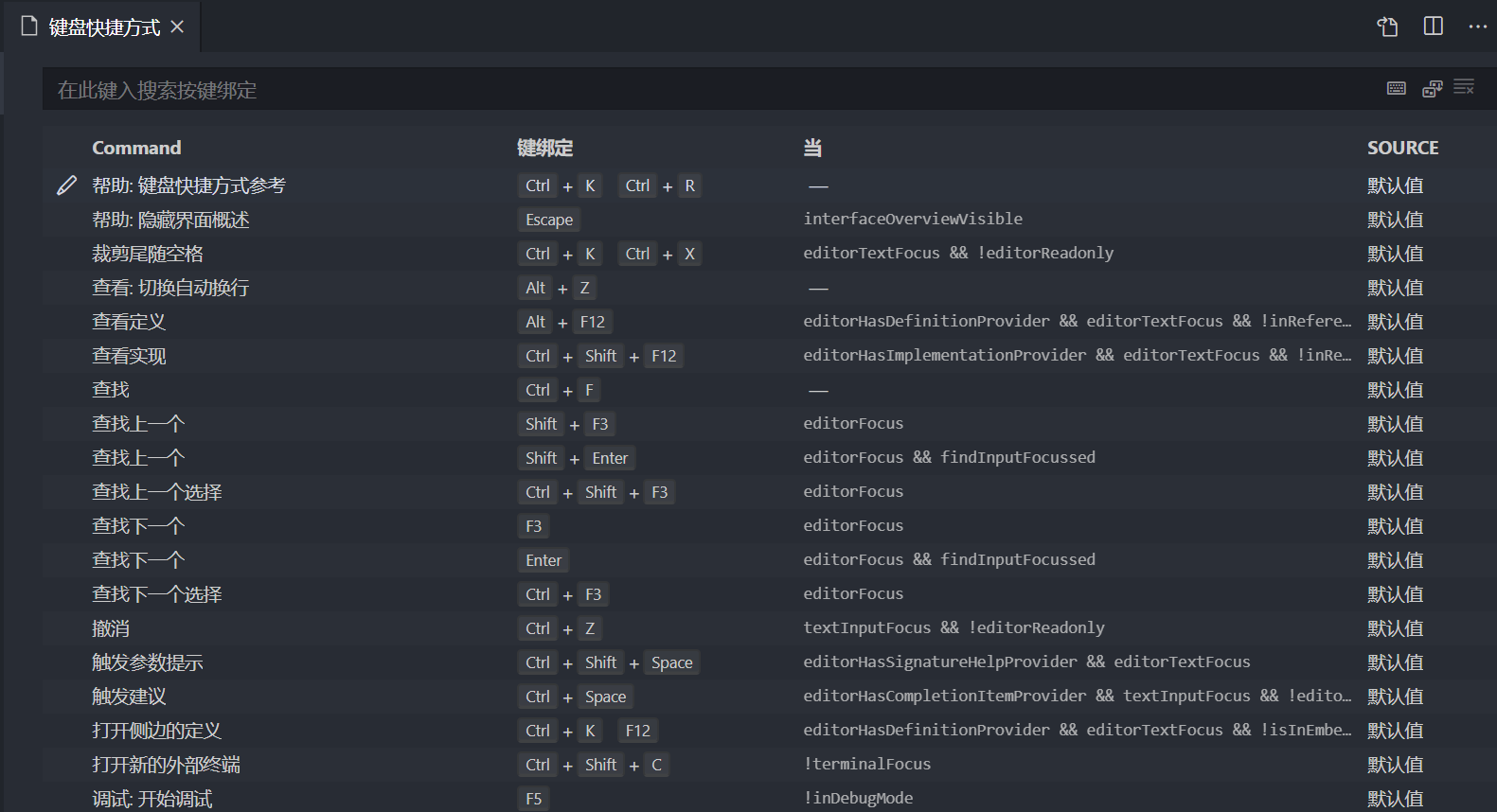Click the Alt + F12 keybinding
The image size is (1497, 812).
point(565,322)
